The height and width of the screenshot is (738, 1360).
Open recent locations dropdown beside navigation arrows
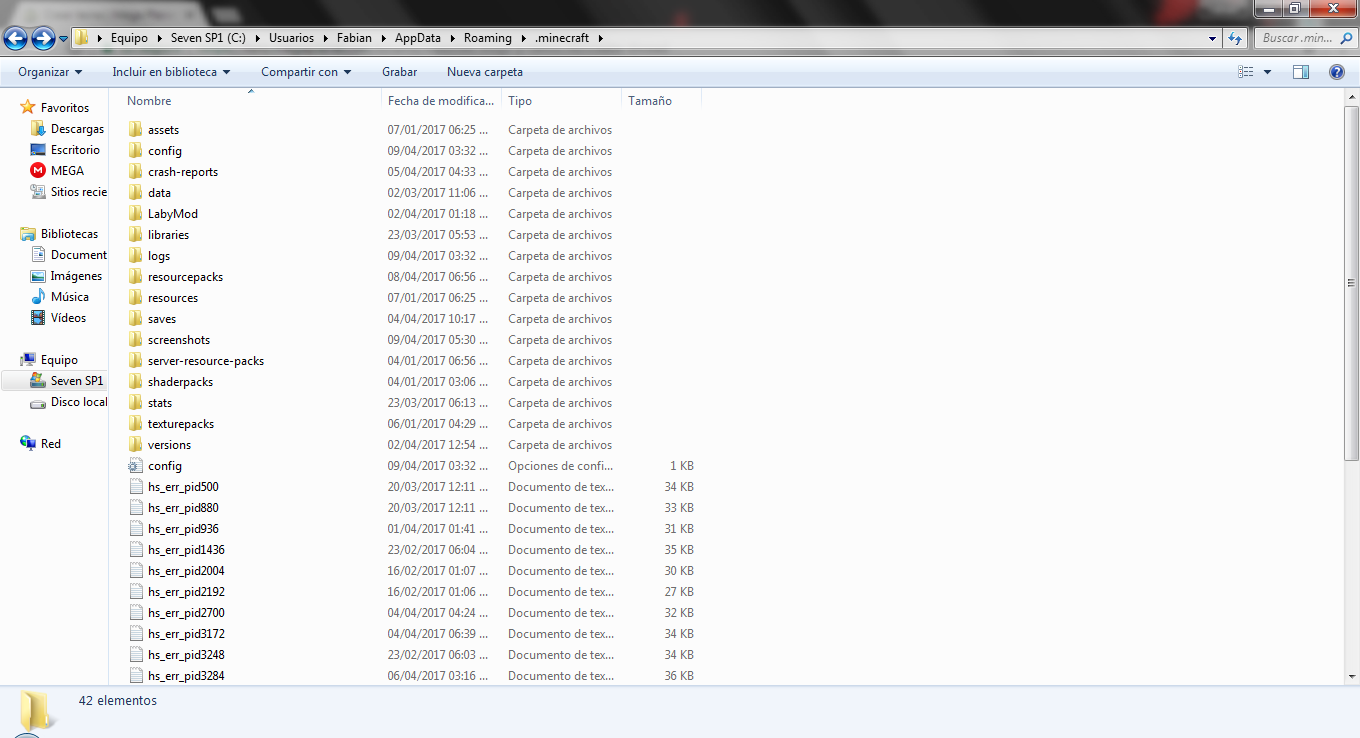64,39
